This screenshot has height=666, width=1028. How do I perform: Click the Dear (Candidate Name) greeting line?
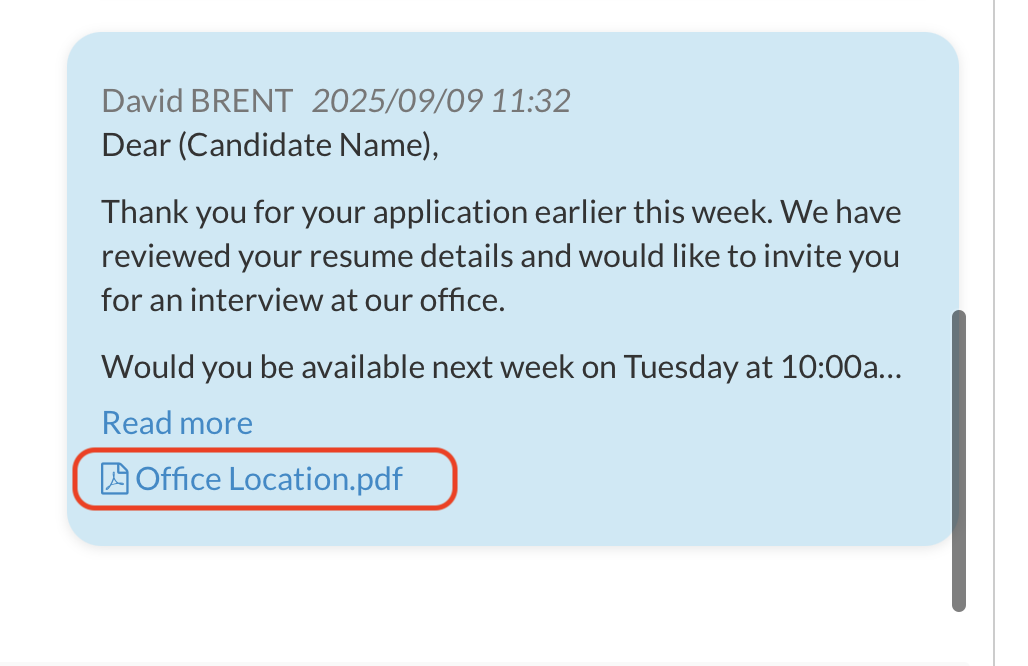[x=270, y=146]
